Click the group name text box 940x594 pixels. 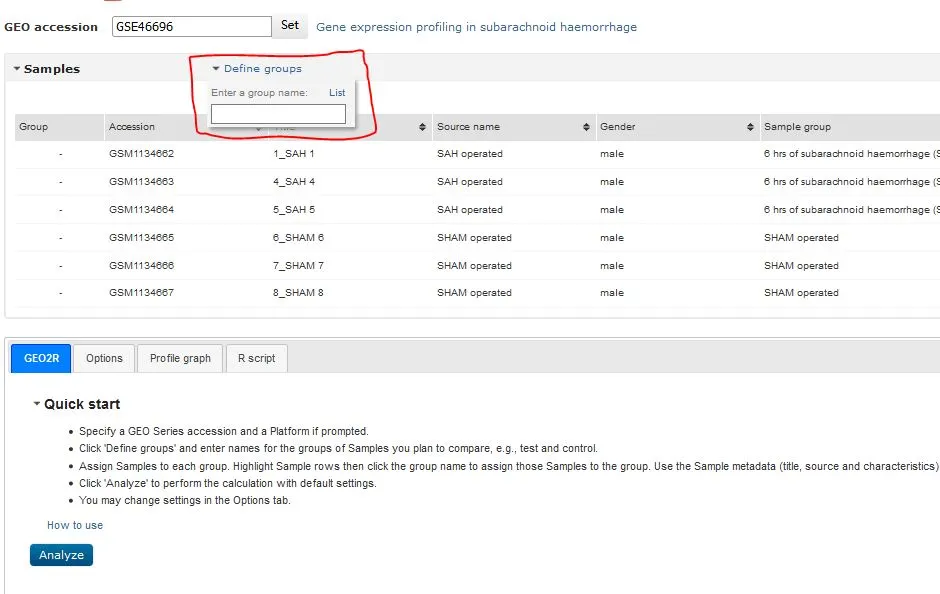pos(278,114)
